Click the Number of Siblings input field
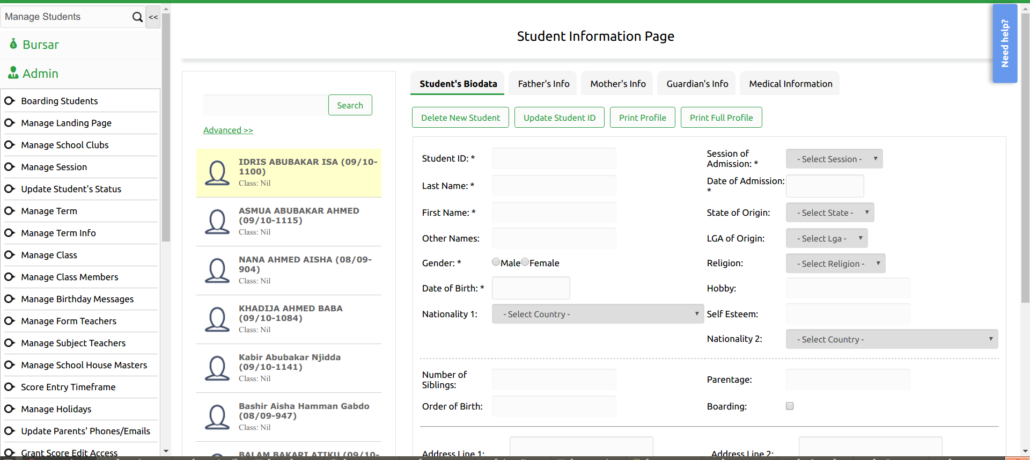 (554, 380)
